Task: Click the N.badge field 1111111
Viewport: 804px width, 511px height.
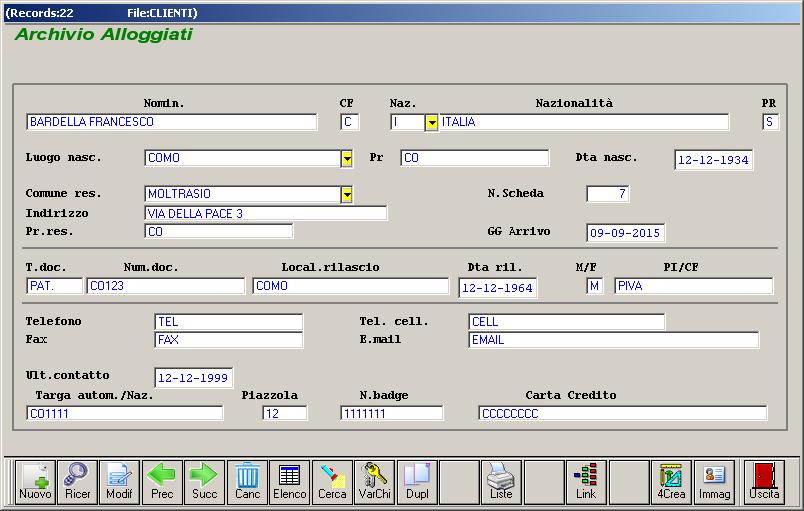Action: tap(392, 413)
